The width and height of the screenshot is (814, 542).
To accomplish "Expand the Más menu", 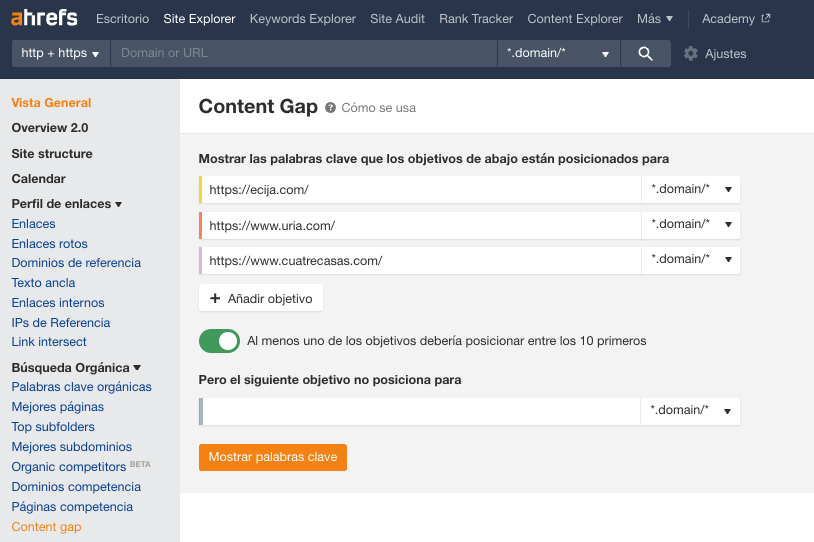I will [655, 19].
